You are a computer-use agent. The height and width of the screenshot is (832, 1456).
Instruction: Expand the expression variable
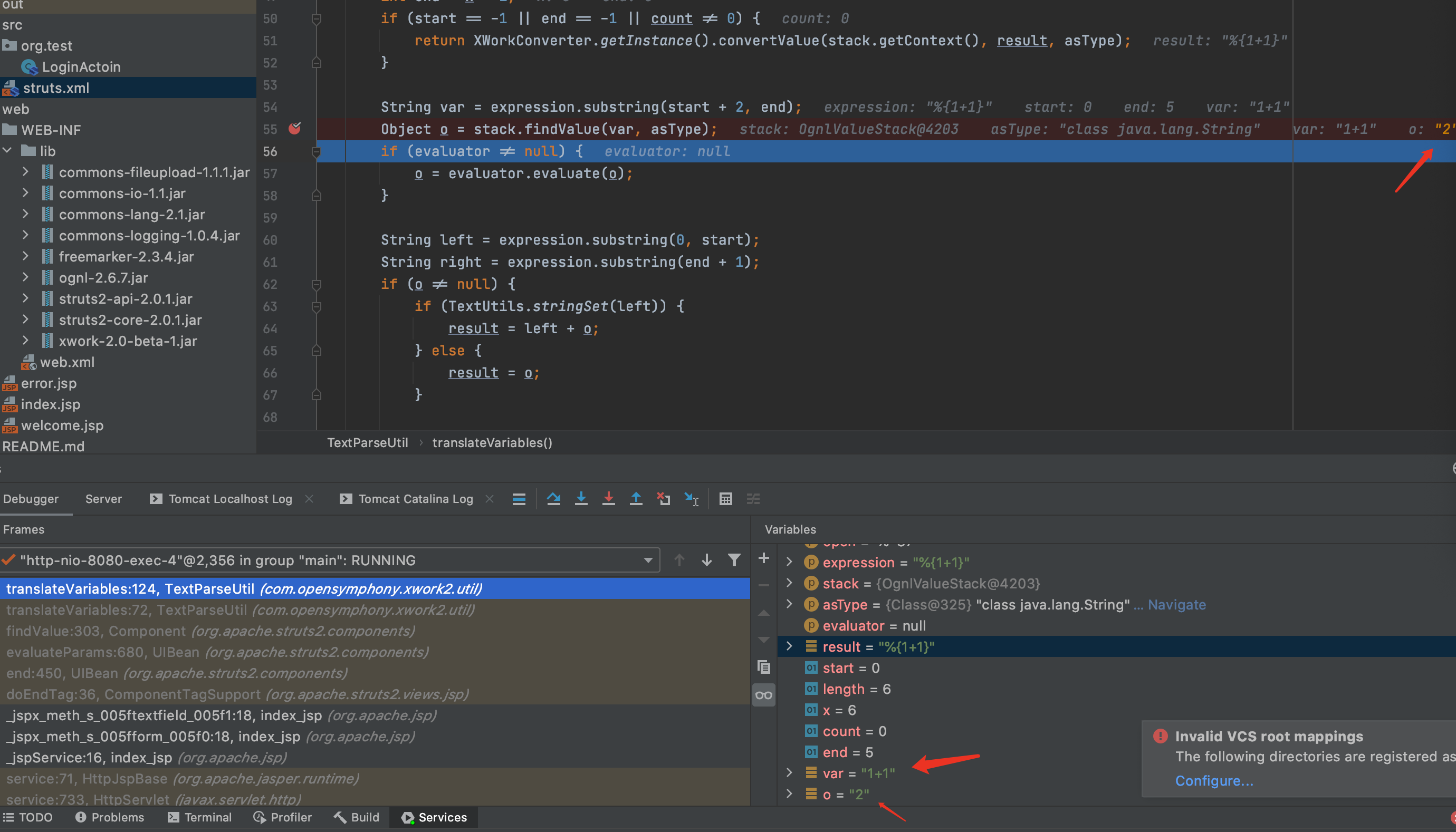click(x=789, y=562)
